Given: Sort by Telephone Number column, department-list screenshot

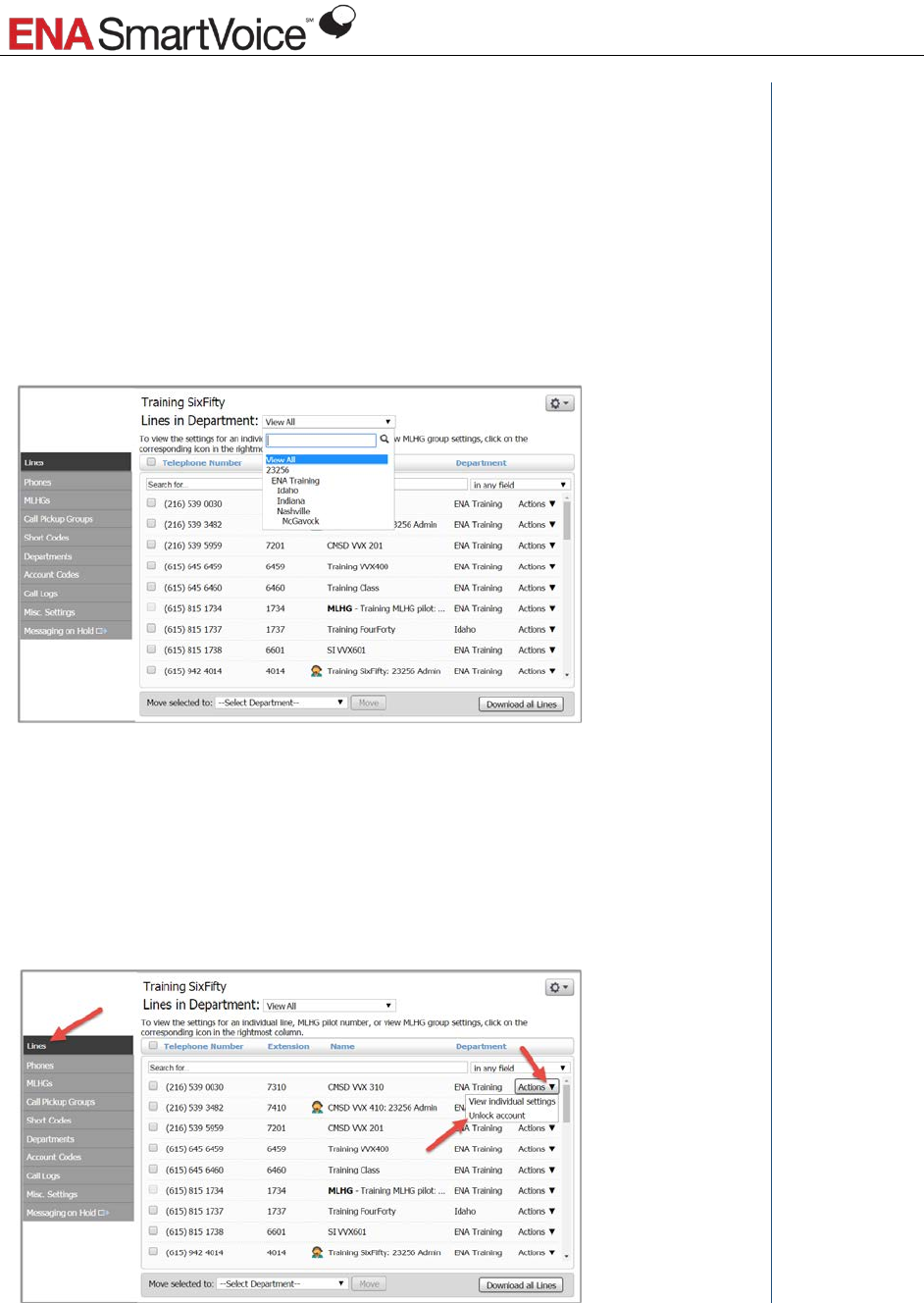Looking at the screenshot, I should (x=202, y=463).
